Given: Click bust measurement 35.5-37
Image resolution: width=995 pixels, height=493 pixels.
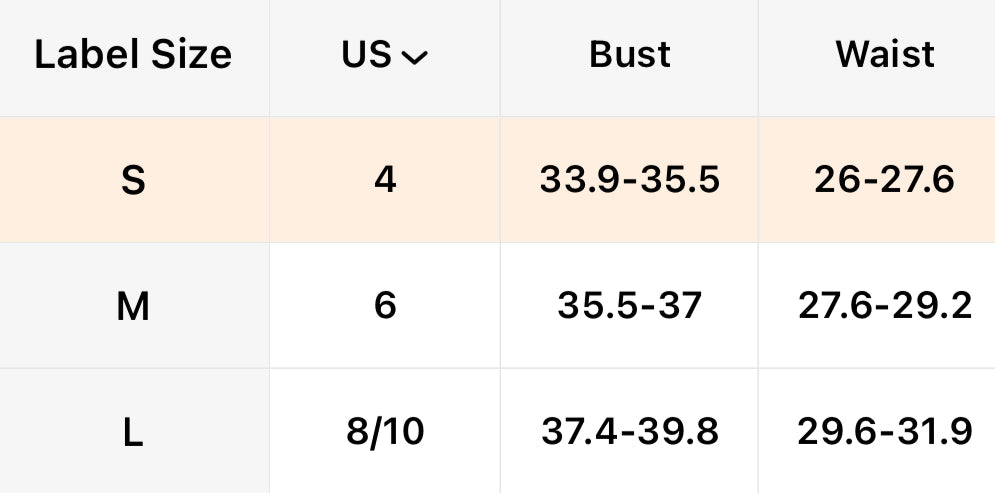Looking at the screenshot, I should click(x=630, y=306).
